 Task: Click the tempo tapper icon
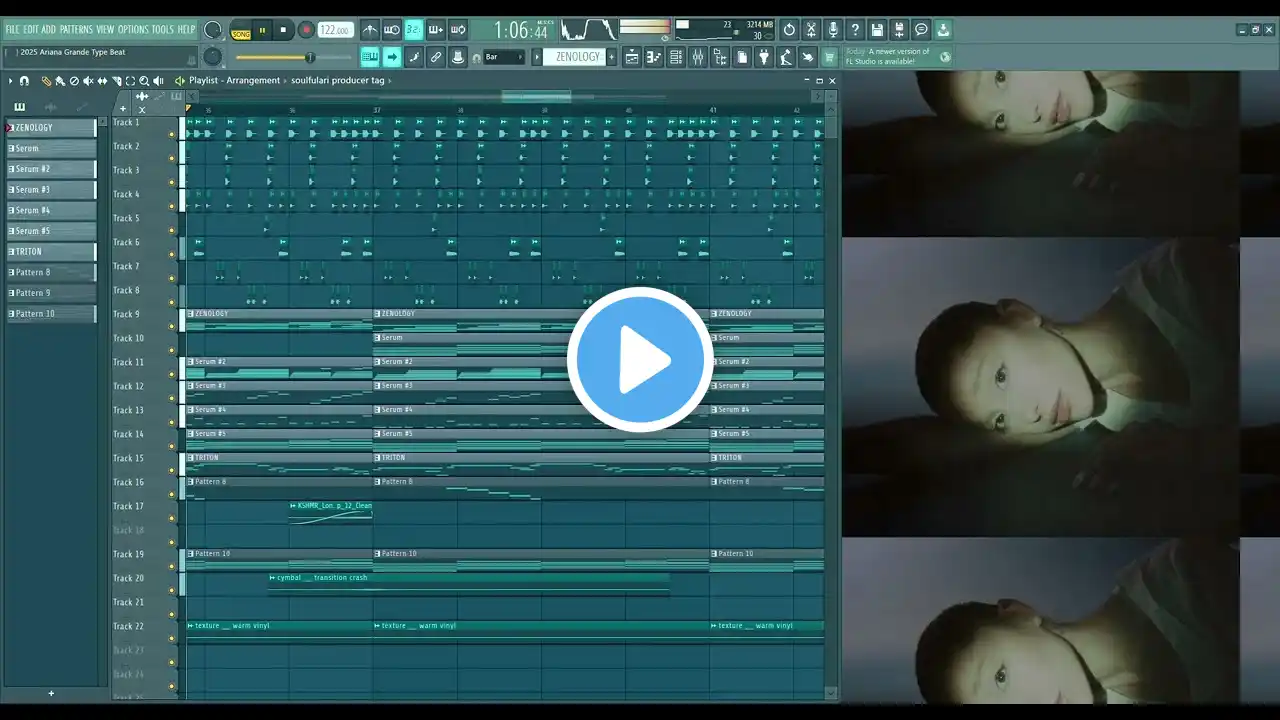(786, 57)
